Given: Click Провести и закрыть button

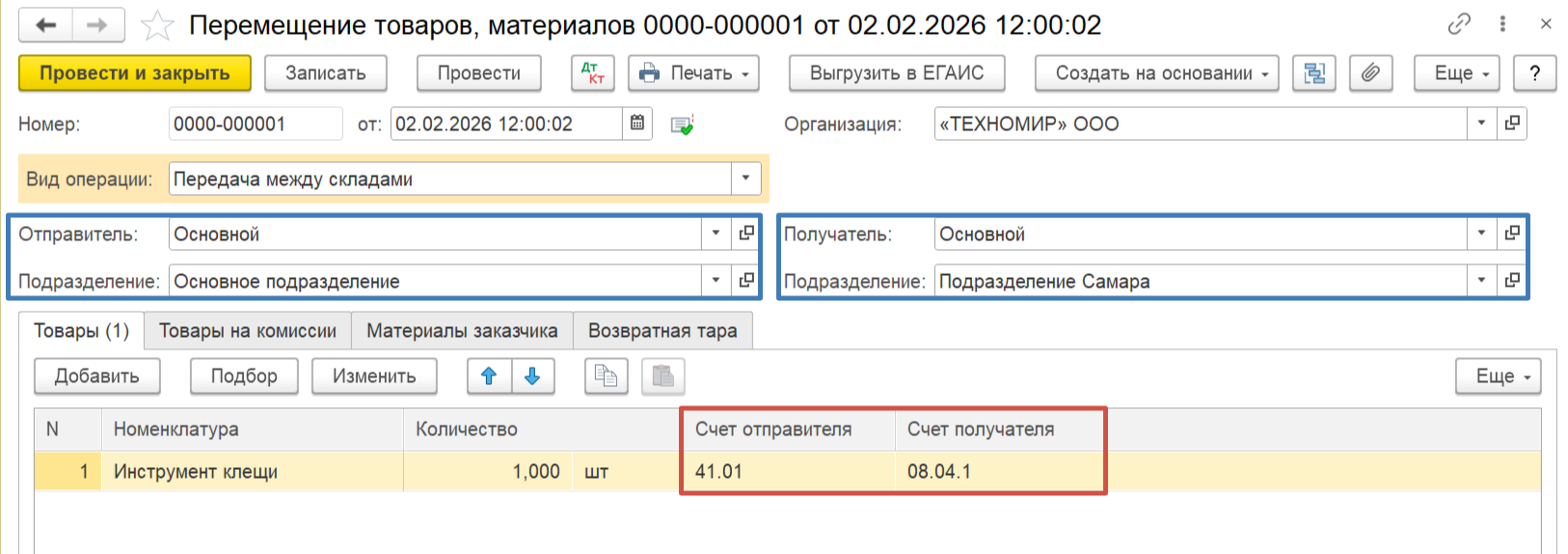Looking at the screenshot, I should coord(135,73).
